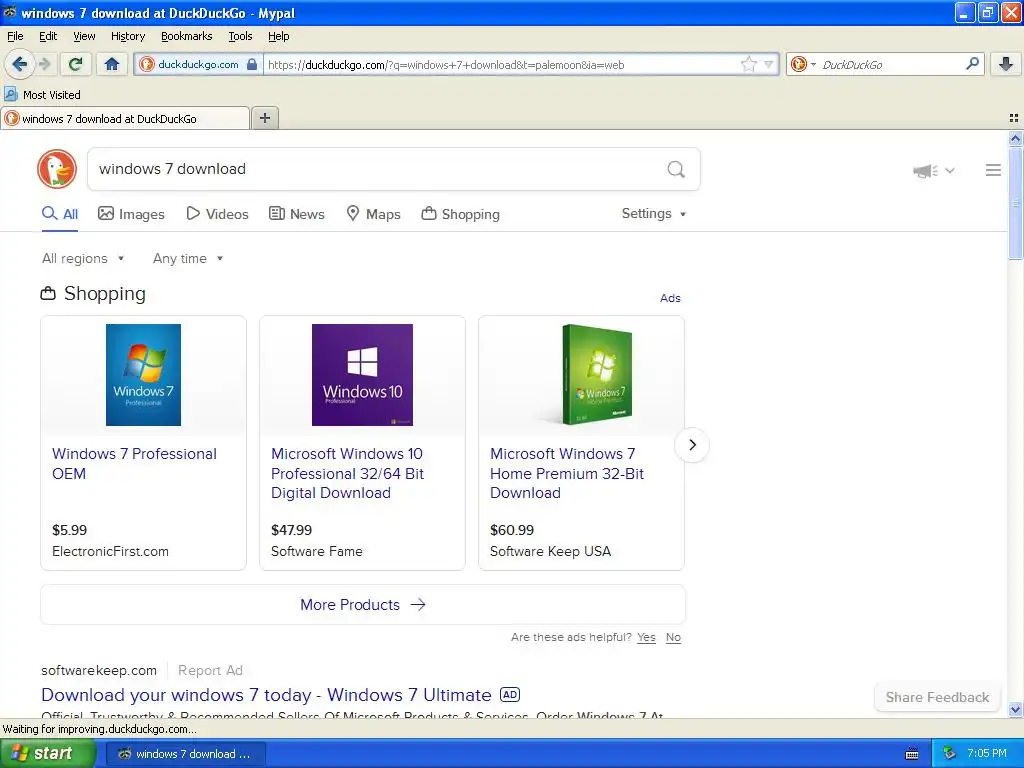Open the browser home page

click(112, 64)
